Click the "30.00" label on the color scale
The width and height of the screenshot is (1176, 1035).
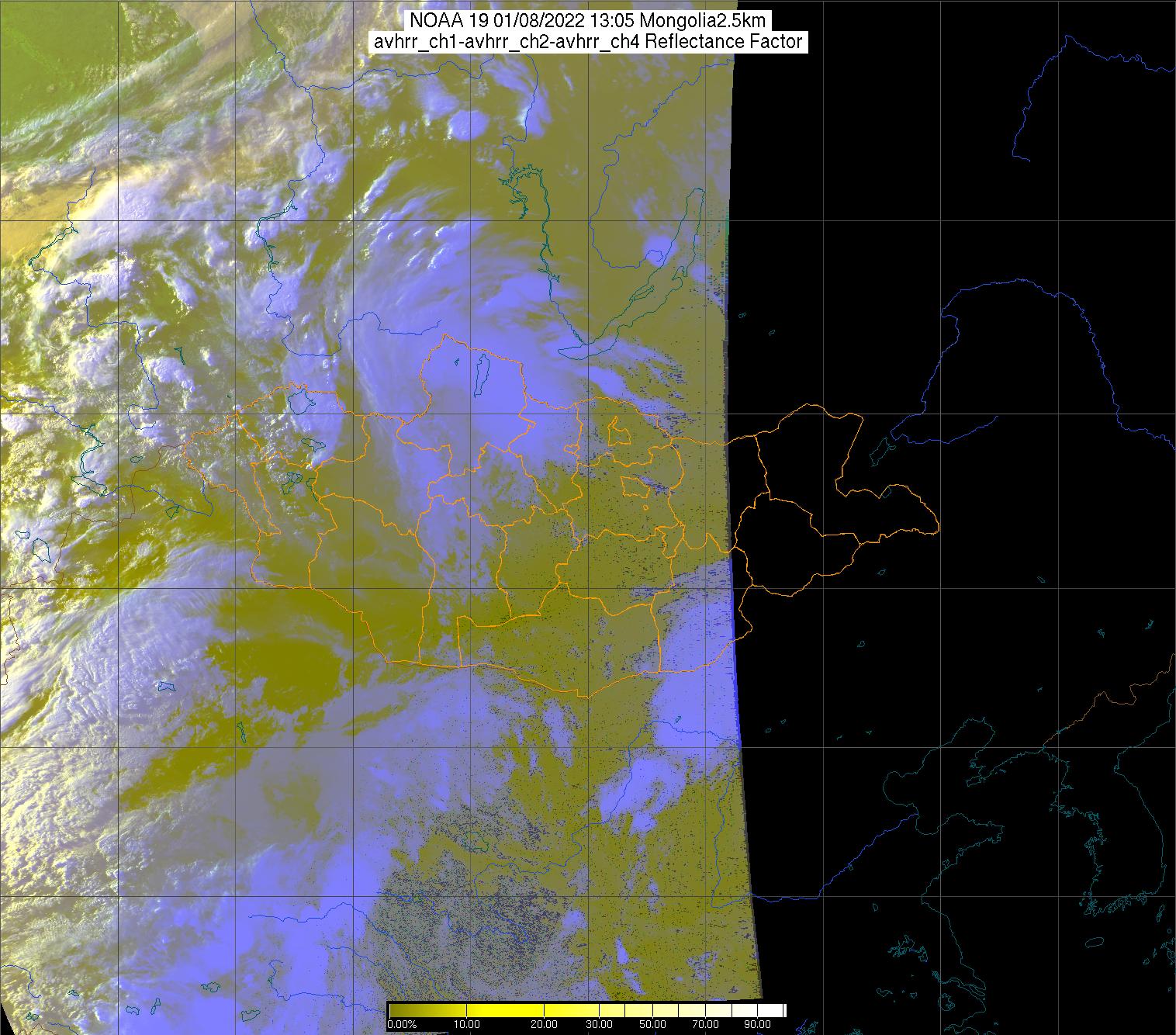pyautogui.click(x=600, y=1024)
